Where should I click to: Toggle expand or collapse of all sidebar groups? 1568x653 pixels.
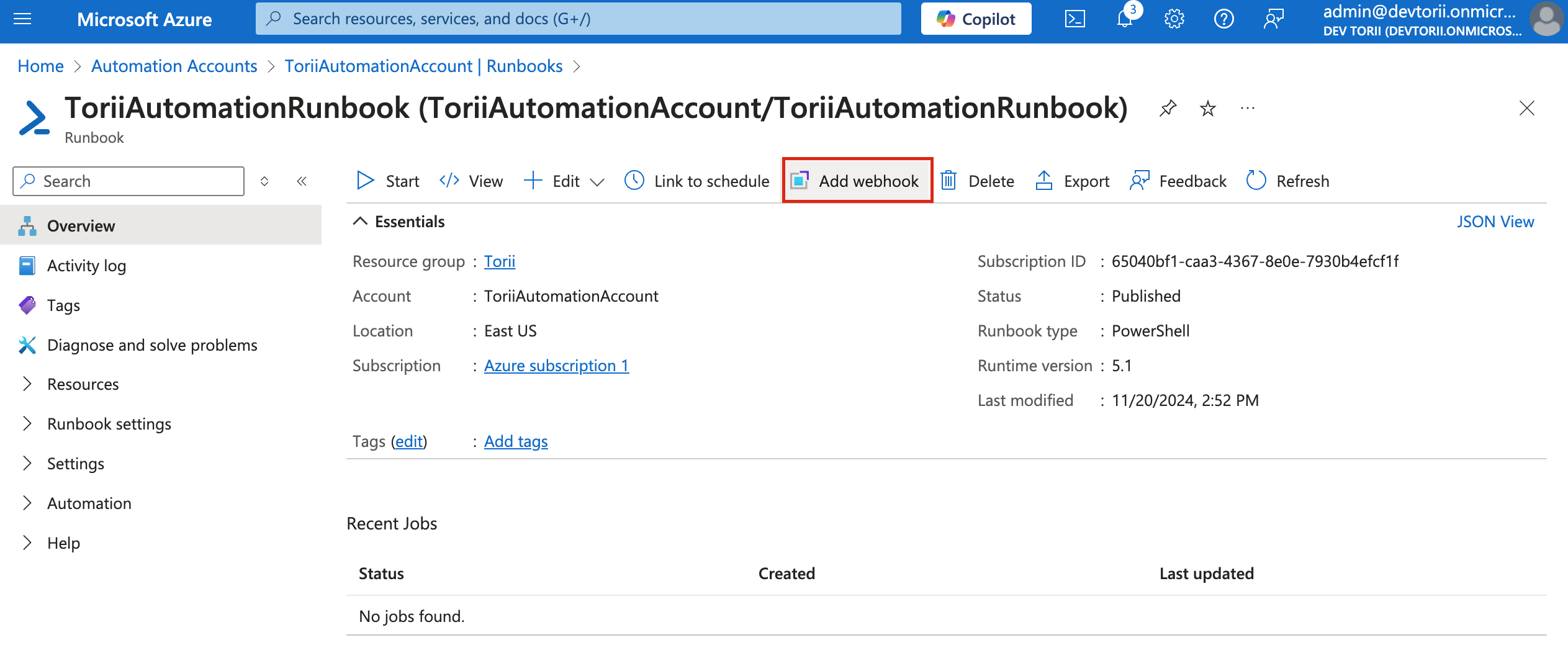(264, 181)
